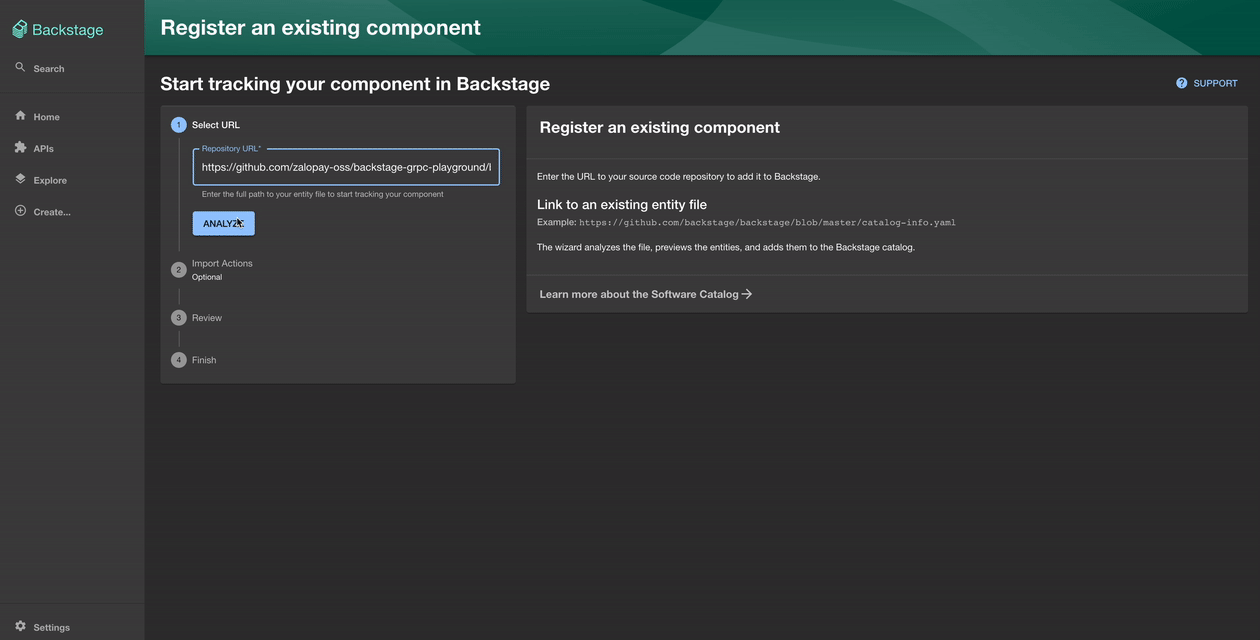Click 'Start tracking your component in Backstage' heading
The height and width of the screenshot is (640, 1260).
355,84
